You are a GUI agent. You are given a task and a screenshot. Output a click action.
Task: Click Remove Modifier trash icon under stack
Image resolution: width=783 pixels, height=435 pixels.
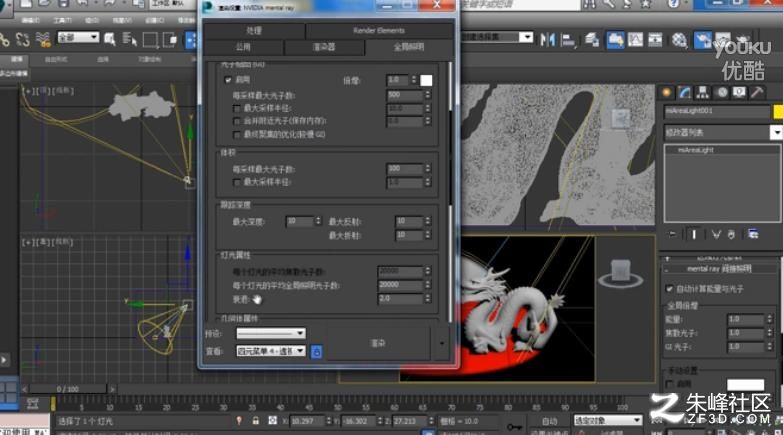click(732, 234)
